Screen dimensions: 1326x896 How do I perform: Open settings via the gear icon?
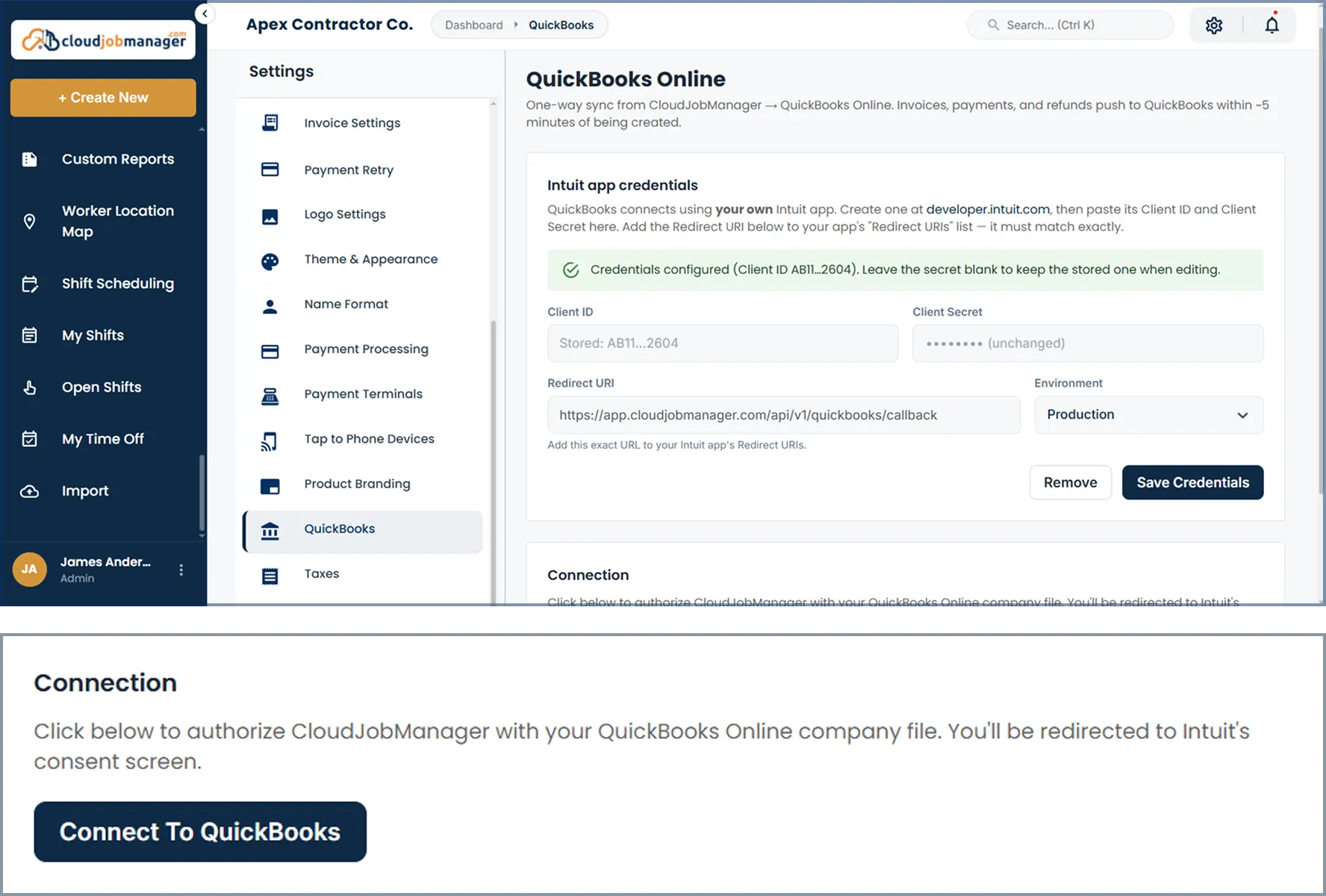[x=1214, y=25]
